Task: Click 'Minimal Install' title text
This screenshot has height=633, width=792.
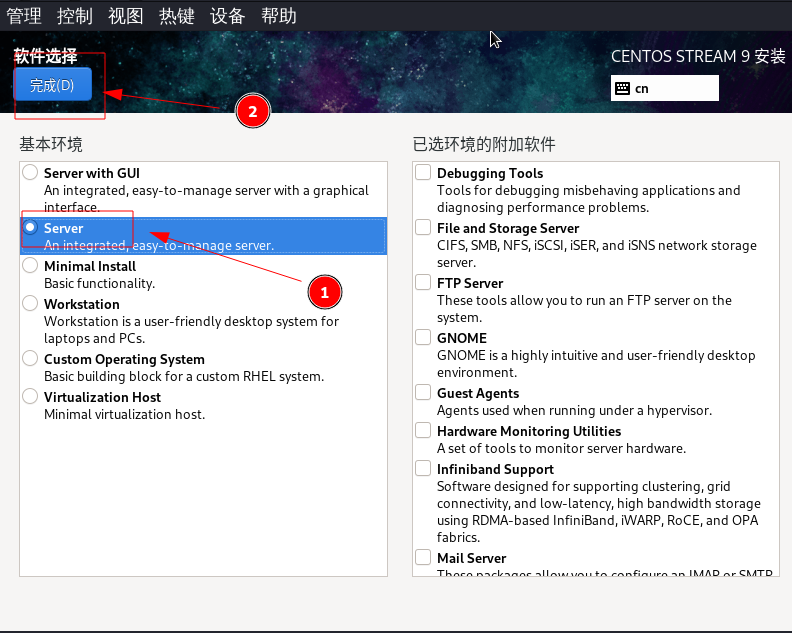Action: [x=90, y=266]
